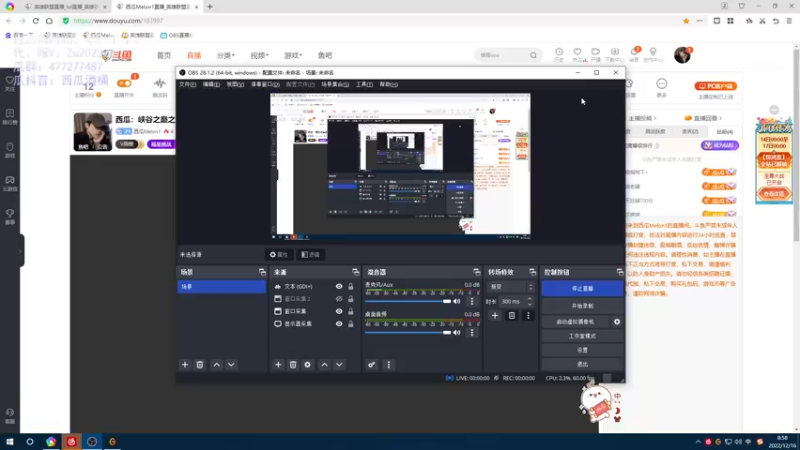The image size is (800, 450).
Task: Open advanced audio properties in mixer footer
Action: (371, 365)
